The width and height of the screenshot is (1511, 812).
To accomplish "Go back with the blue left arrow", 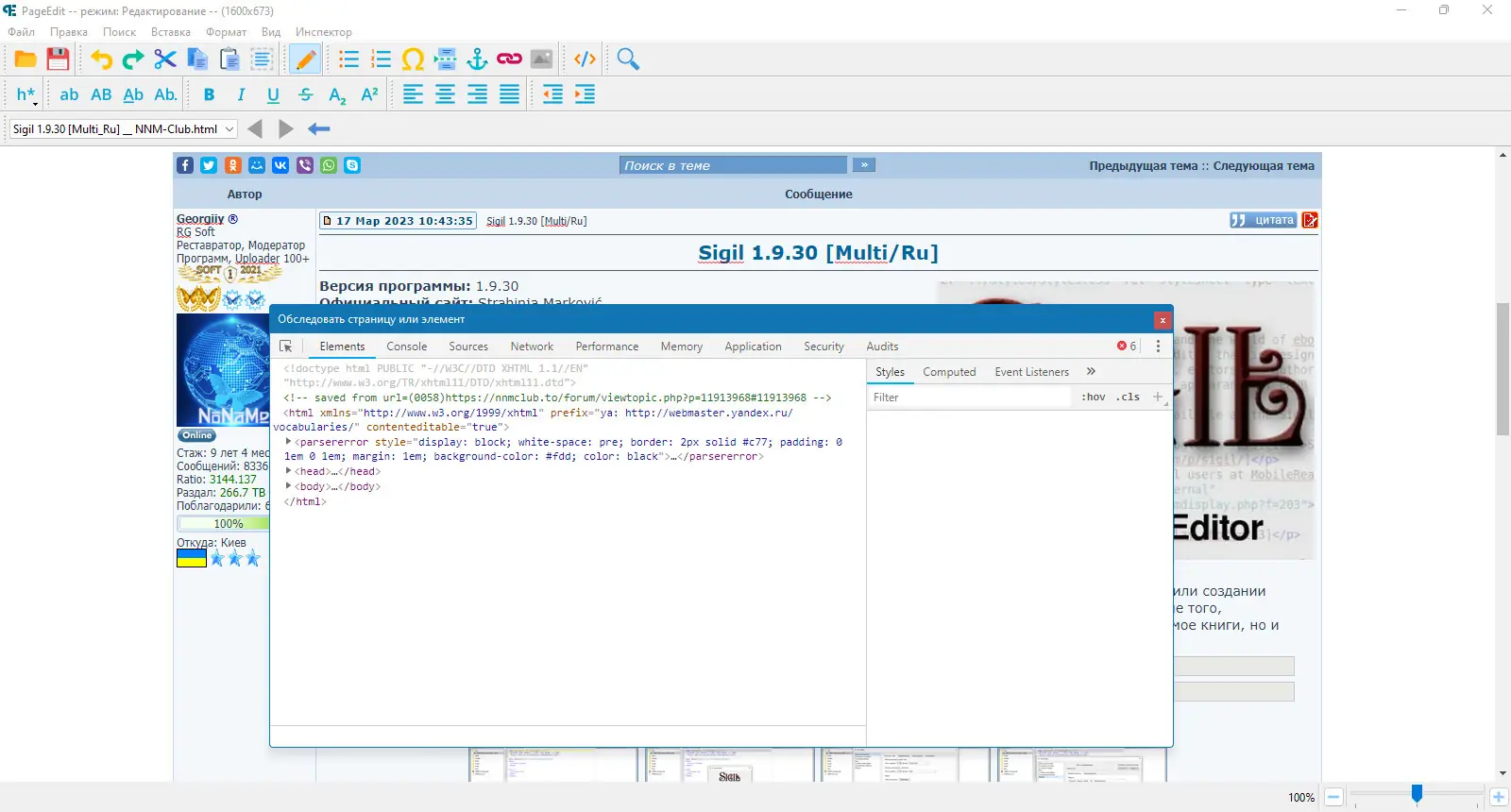I will (319, 129).
